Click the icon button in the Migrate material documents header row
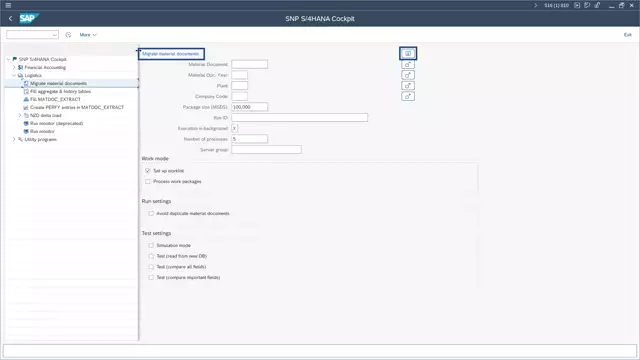The height and width of the screenshot is (360, 640). coord(408,53)
